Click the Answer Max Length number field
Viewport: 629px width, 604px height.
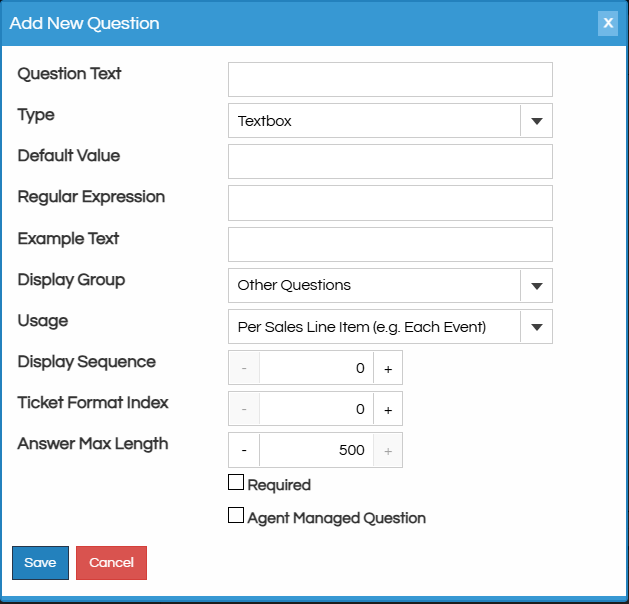[x=316, y=450]
